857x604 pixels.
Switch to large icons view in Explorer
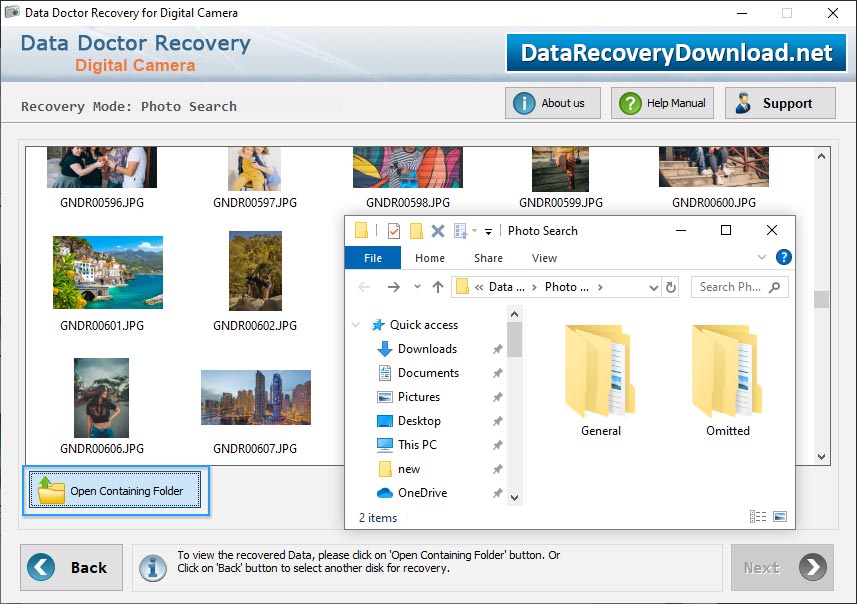(780, 517)
